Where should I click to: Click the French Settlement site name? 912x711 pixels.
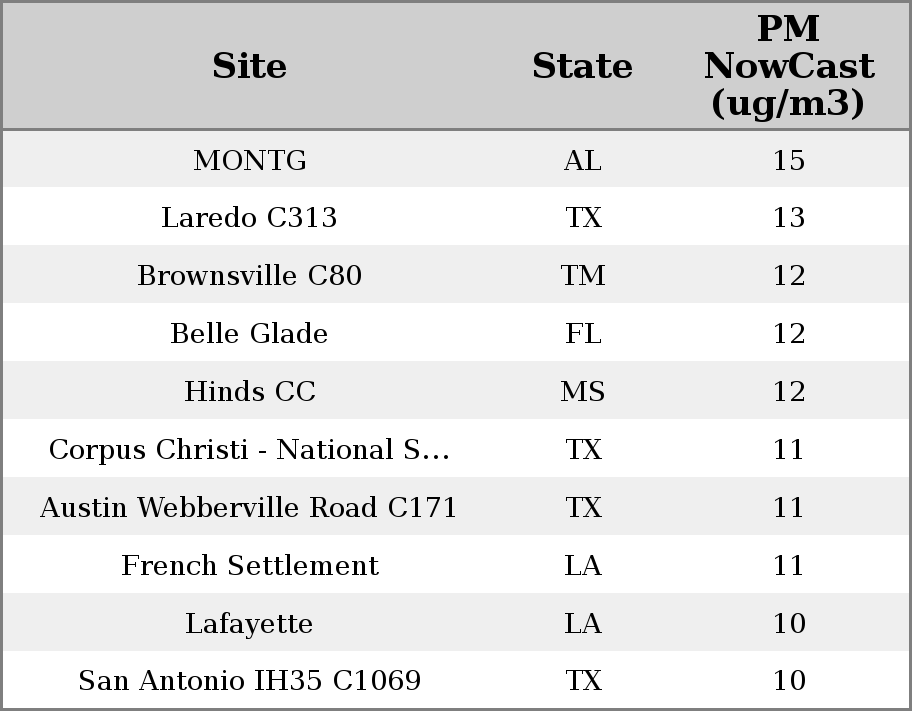coord(249,566)
